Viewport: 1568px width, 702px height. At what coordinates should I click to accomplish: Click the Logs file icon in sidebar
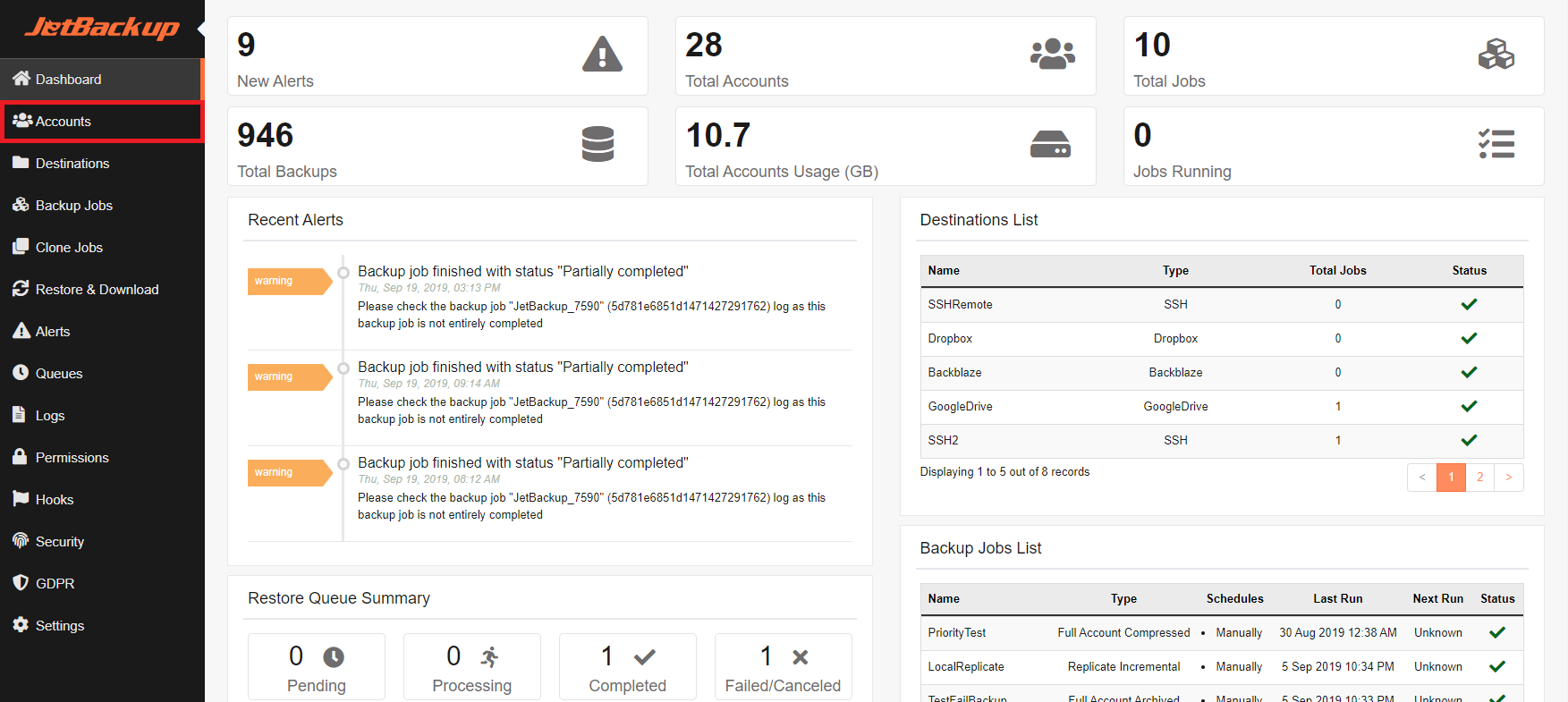pyautogui.click(x=20, y=415)
